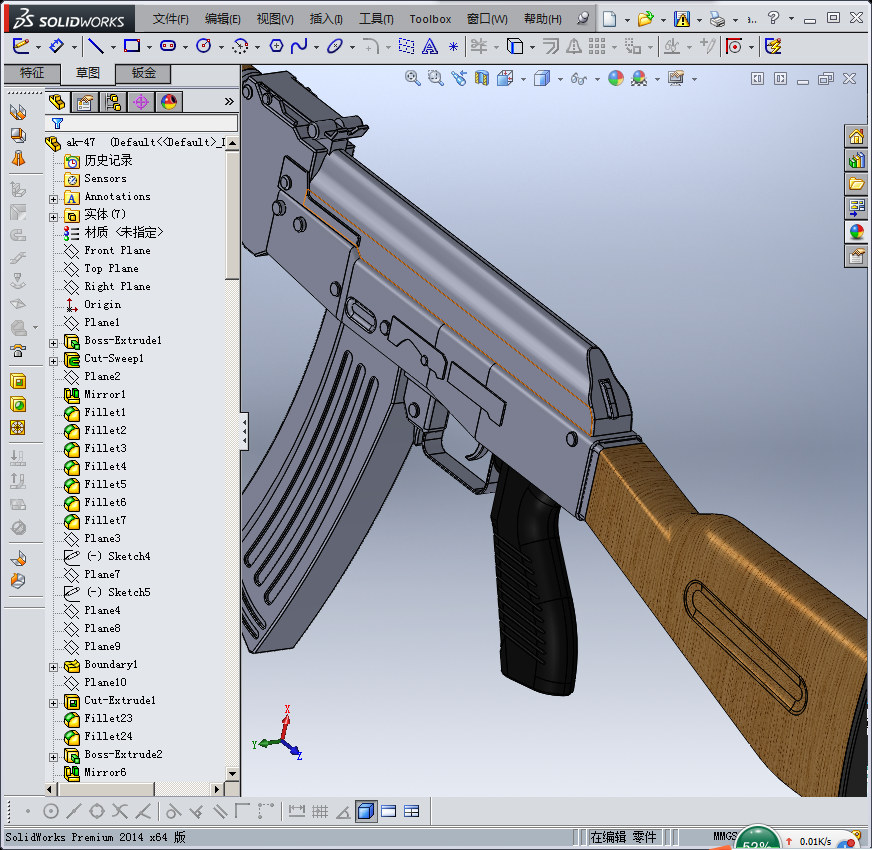Image resolution: width=872 pixels, height=850 pixels.
Task: Click the Zoom to Fit icon
Action: (412, 78)
